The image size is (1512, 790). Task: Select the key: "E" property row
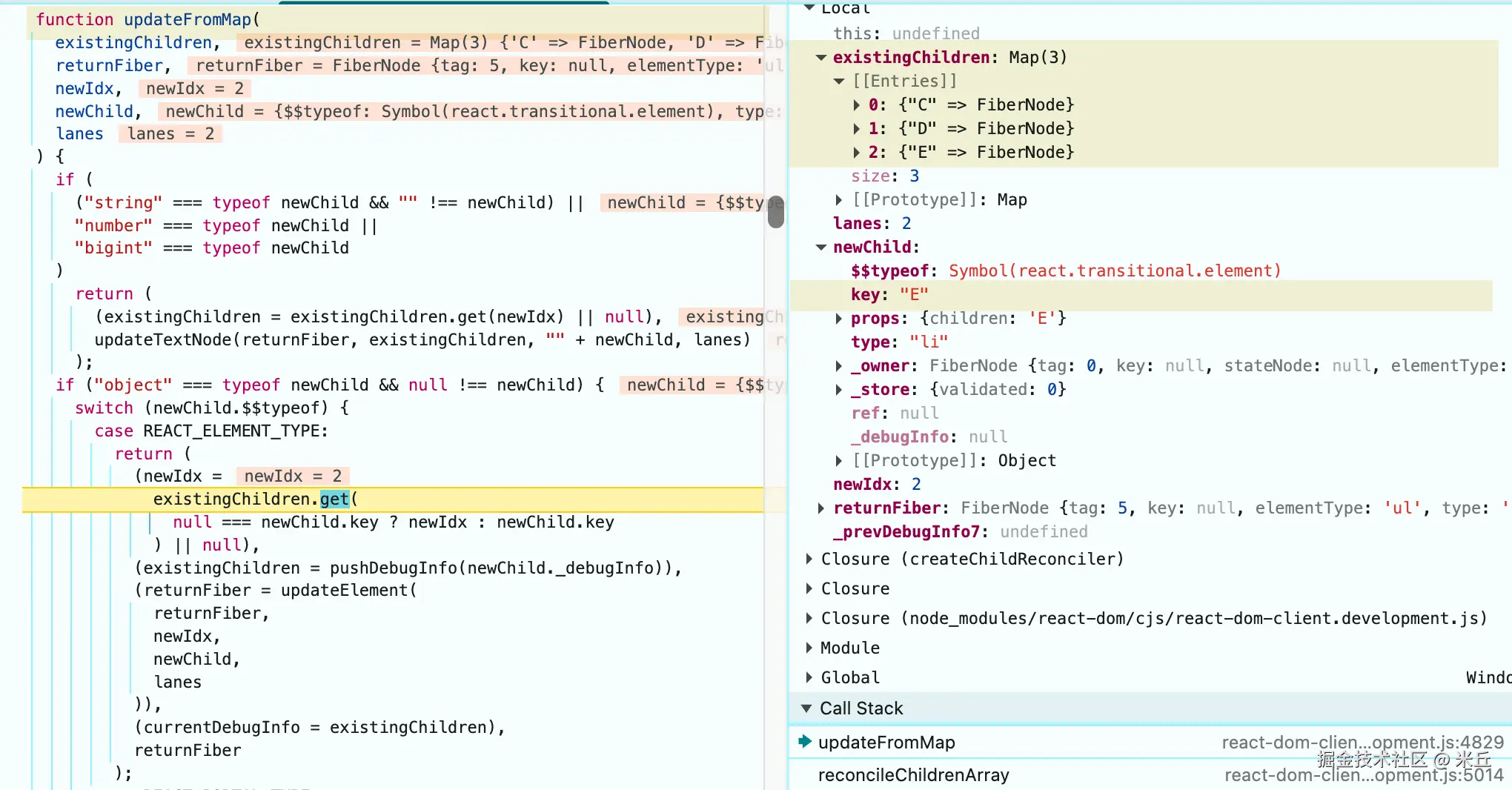click(x=1141, y=295)
